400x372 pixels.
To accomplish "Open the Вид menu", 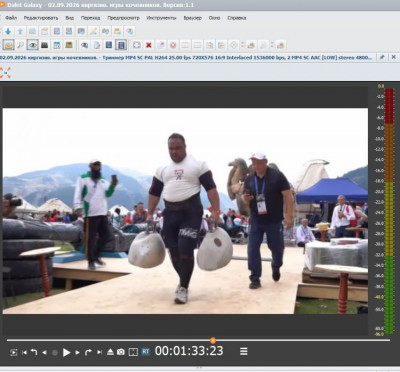I will point(70,18).
